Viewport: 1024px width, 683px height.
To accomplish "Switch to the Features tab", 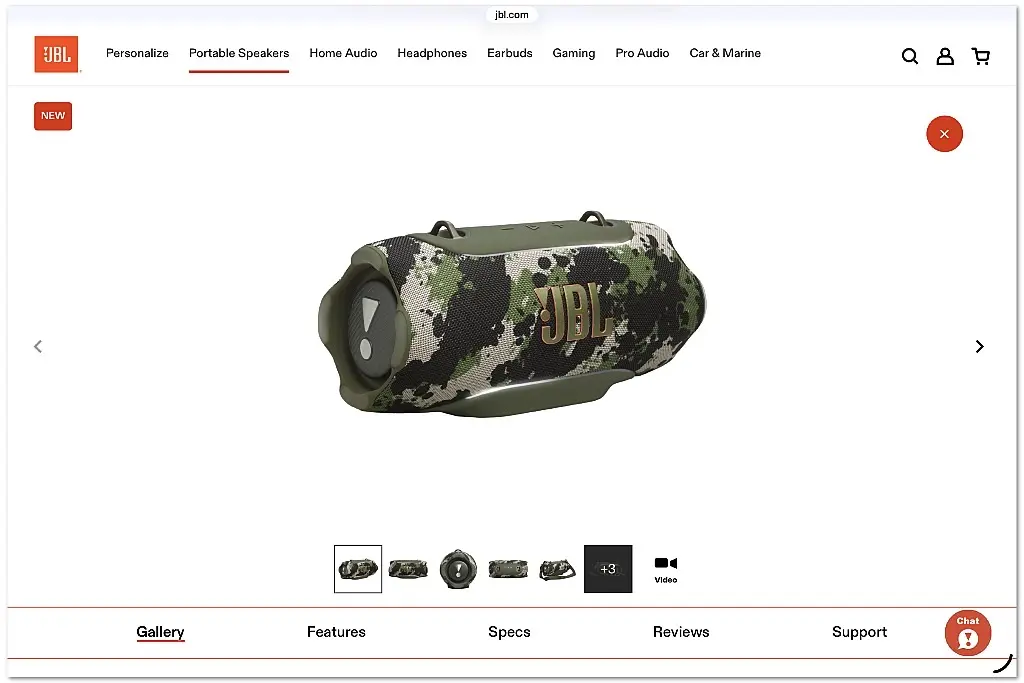I will 336,632.
